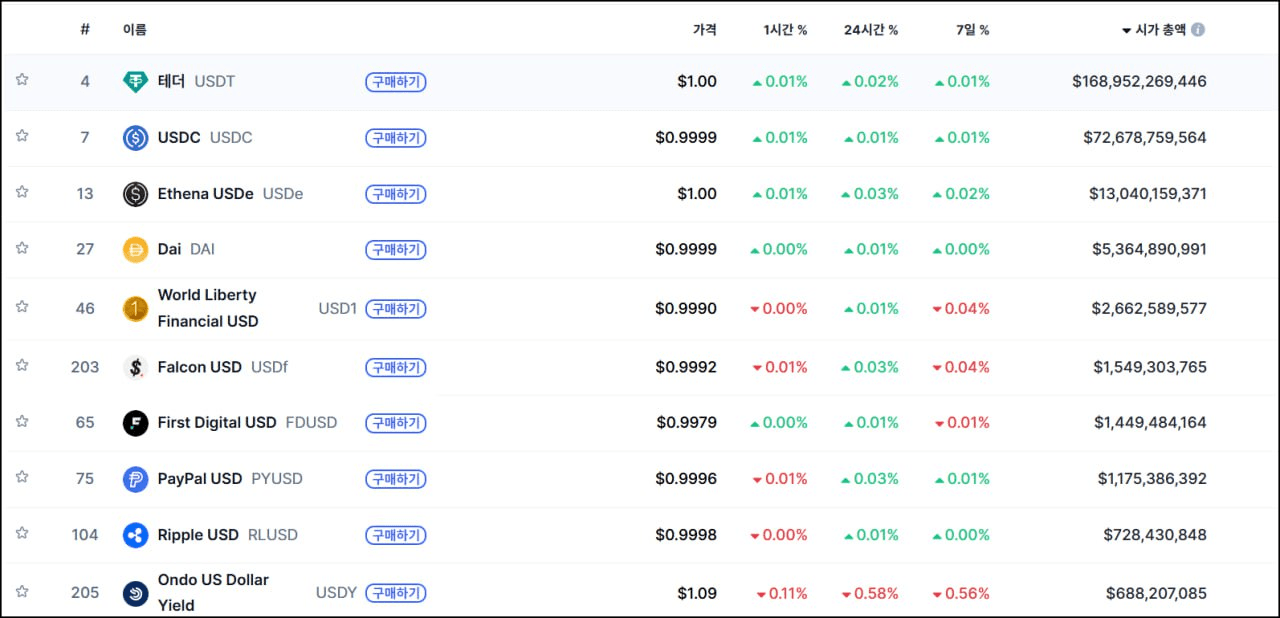1280x618 pixels.
Task: Click the market cap value $2,662,589,577
Action: (x=1150, y=308)
